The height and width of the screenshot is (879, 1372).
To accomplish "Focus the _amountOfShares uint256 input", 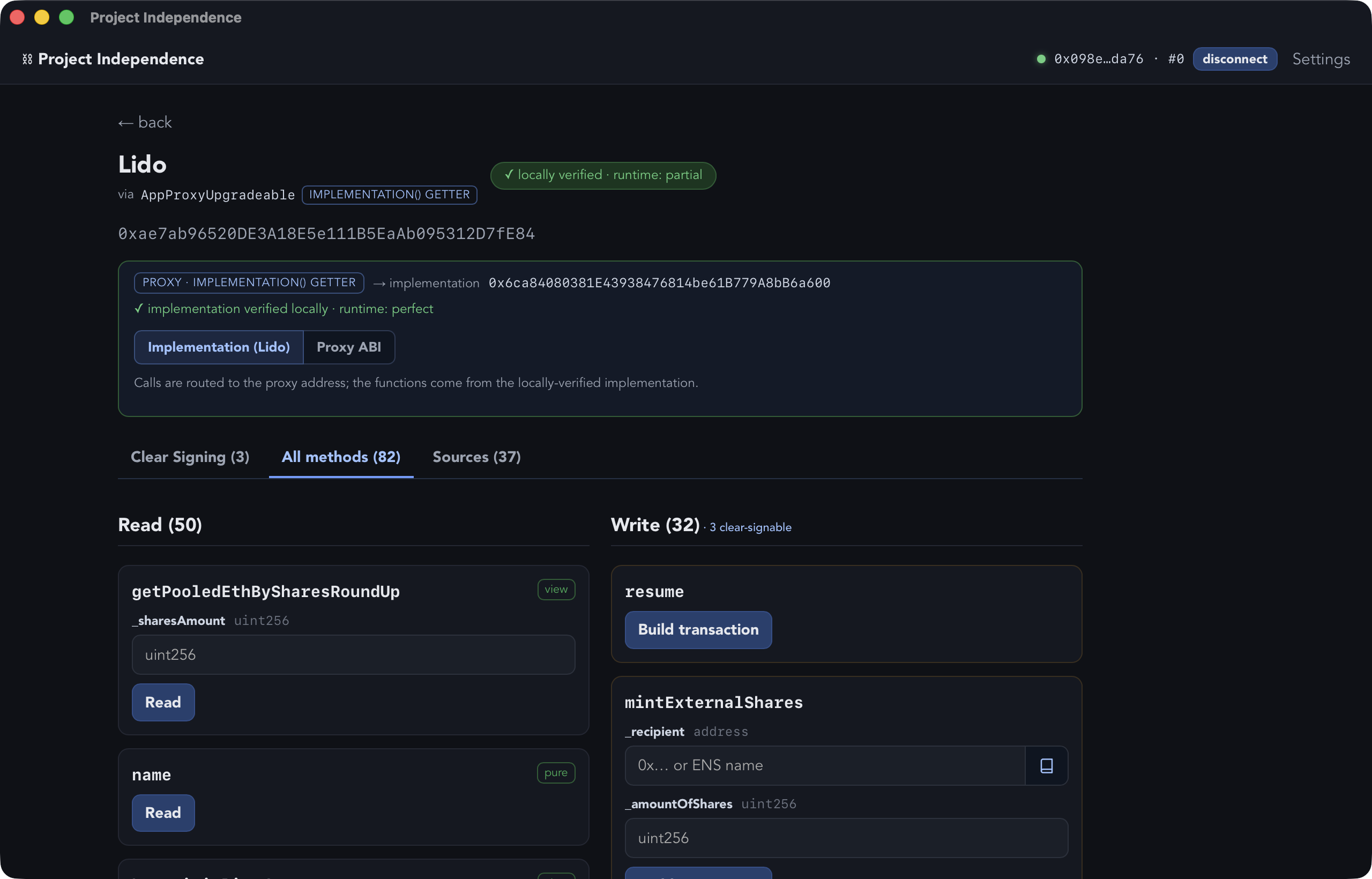I will point(846,838).
